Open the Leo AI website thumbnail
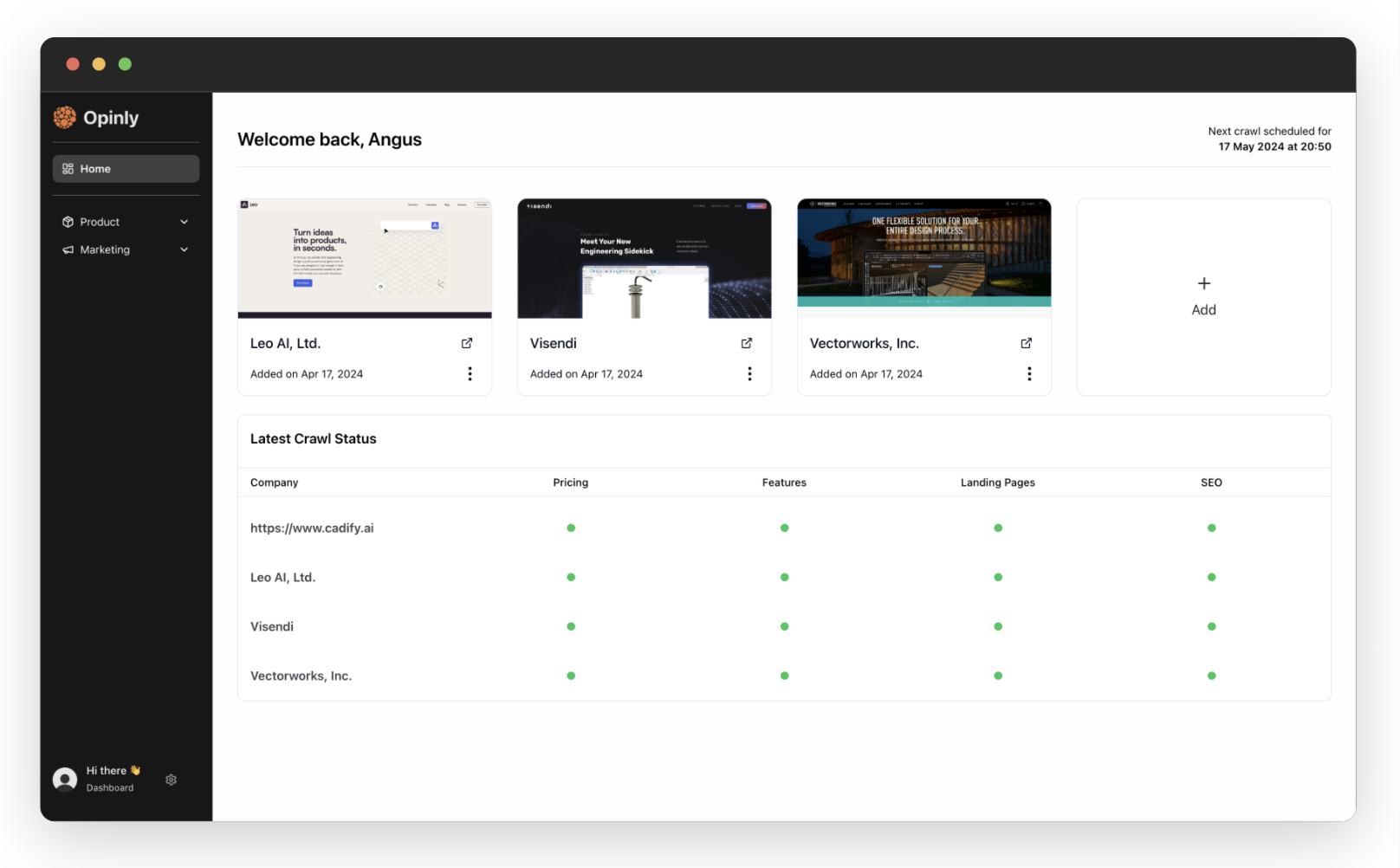 pyautogui.click(x=365, y=258)
